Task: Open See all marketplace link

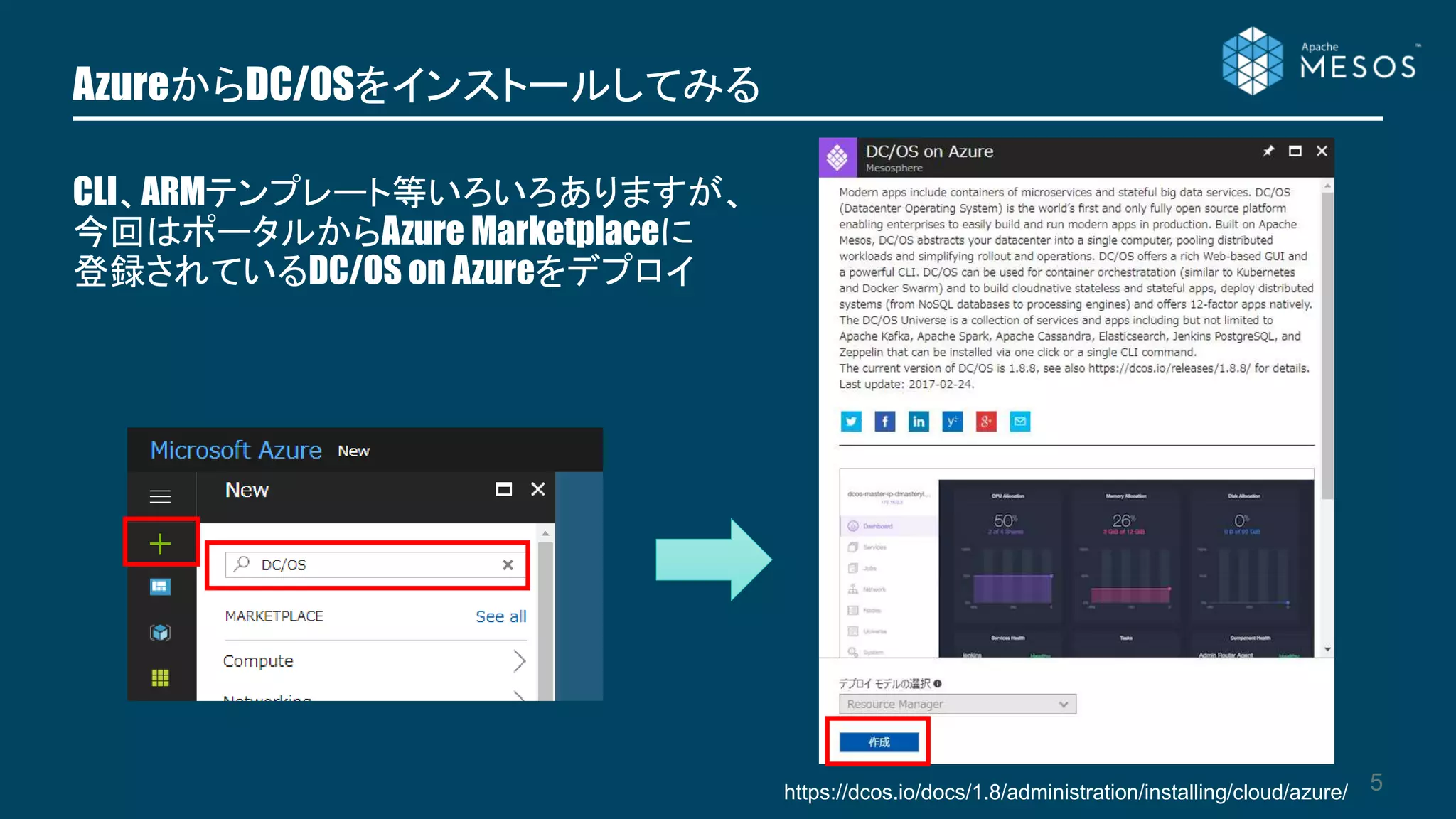Action: coord(501,616)
